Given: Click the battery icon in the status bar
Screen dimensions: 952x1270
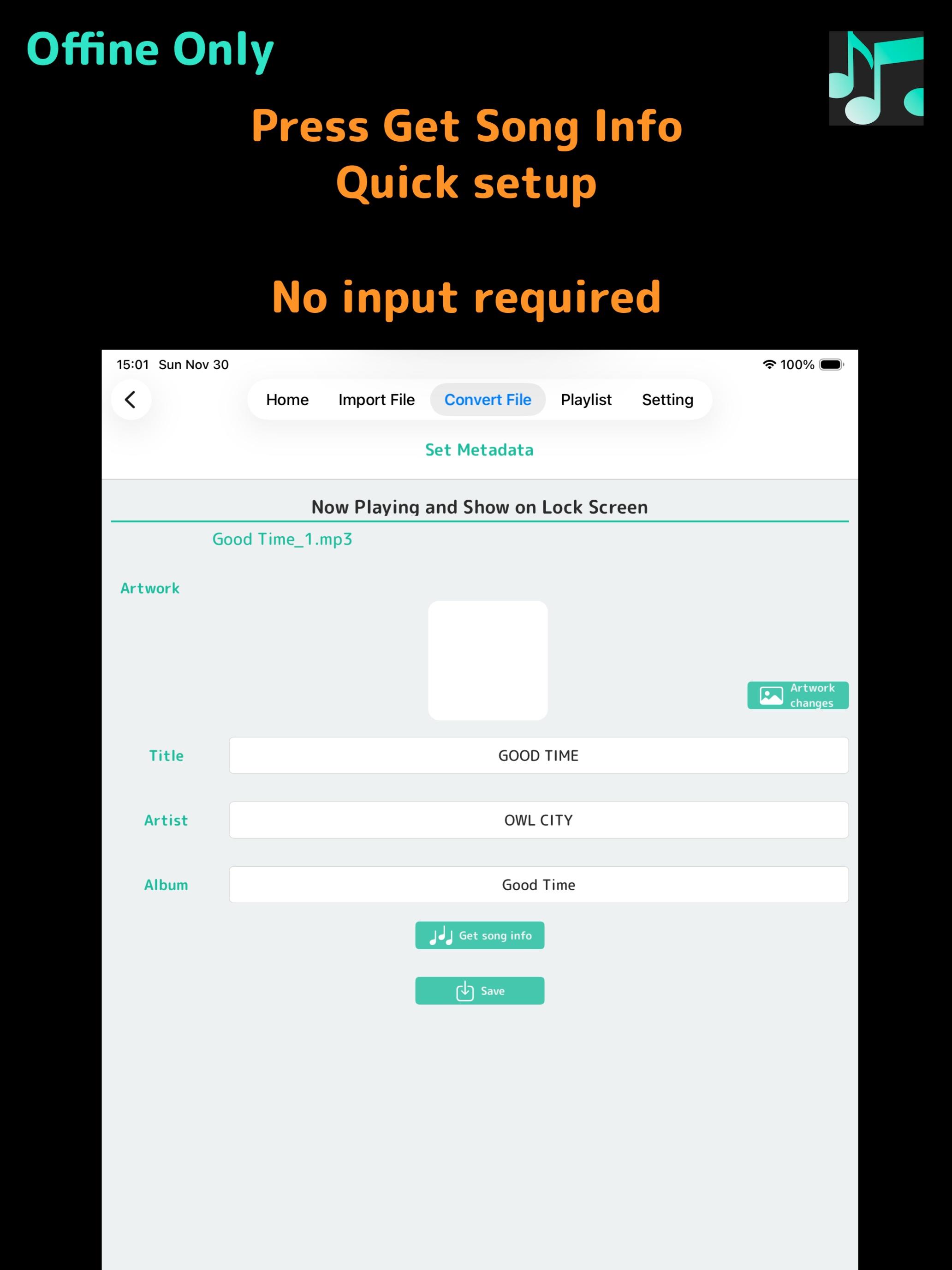Looking at the screenshot, I should (832, 365).
